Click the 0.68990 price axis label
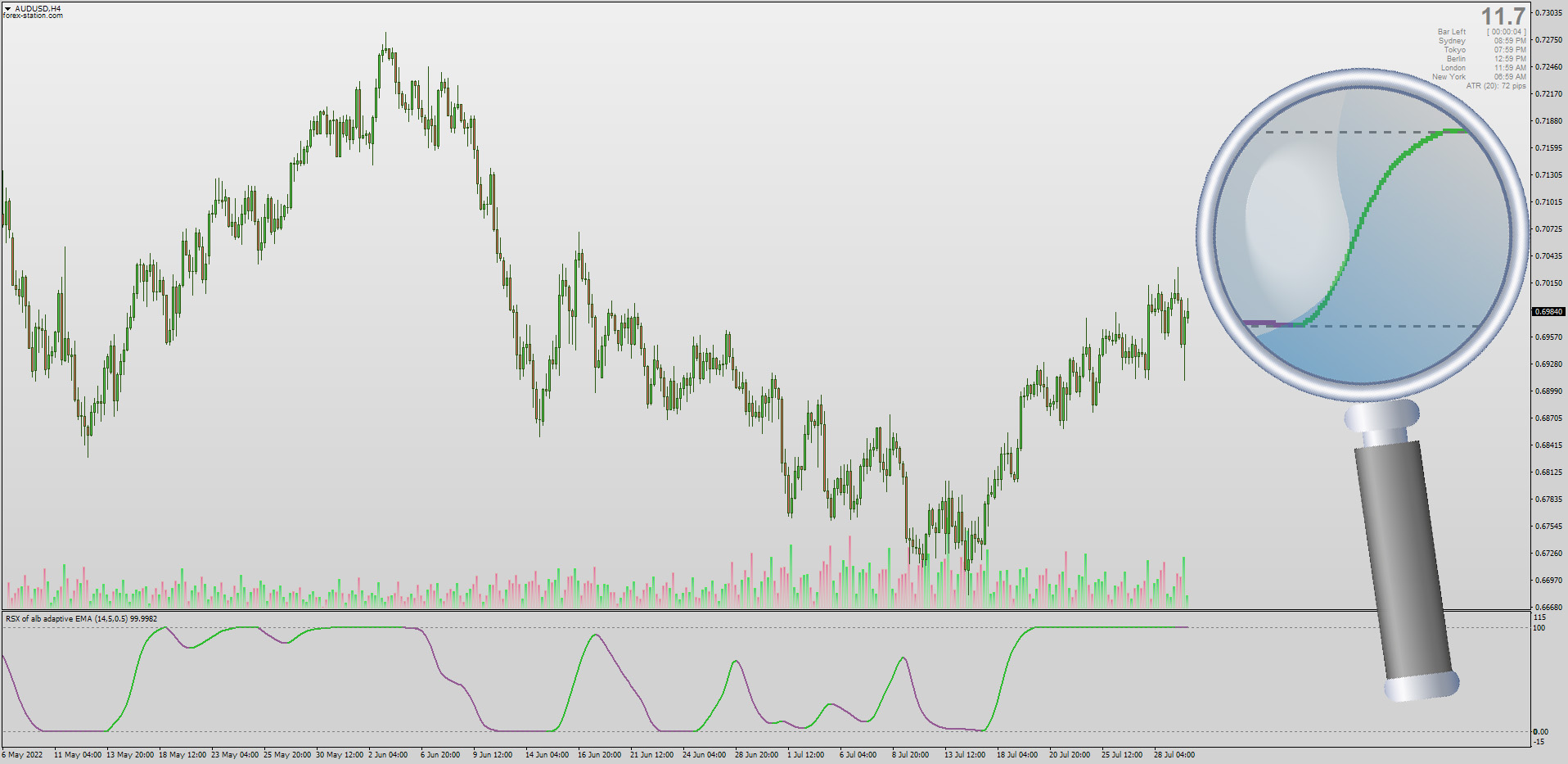The image size is (1568, 764). (1549, 391)
